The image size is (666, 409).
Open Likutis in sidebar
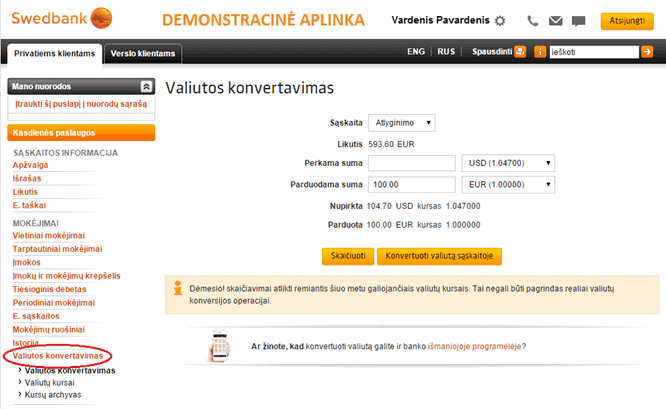tap(25, 192)
